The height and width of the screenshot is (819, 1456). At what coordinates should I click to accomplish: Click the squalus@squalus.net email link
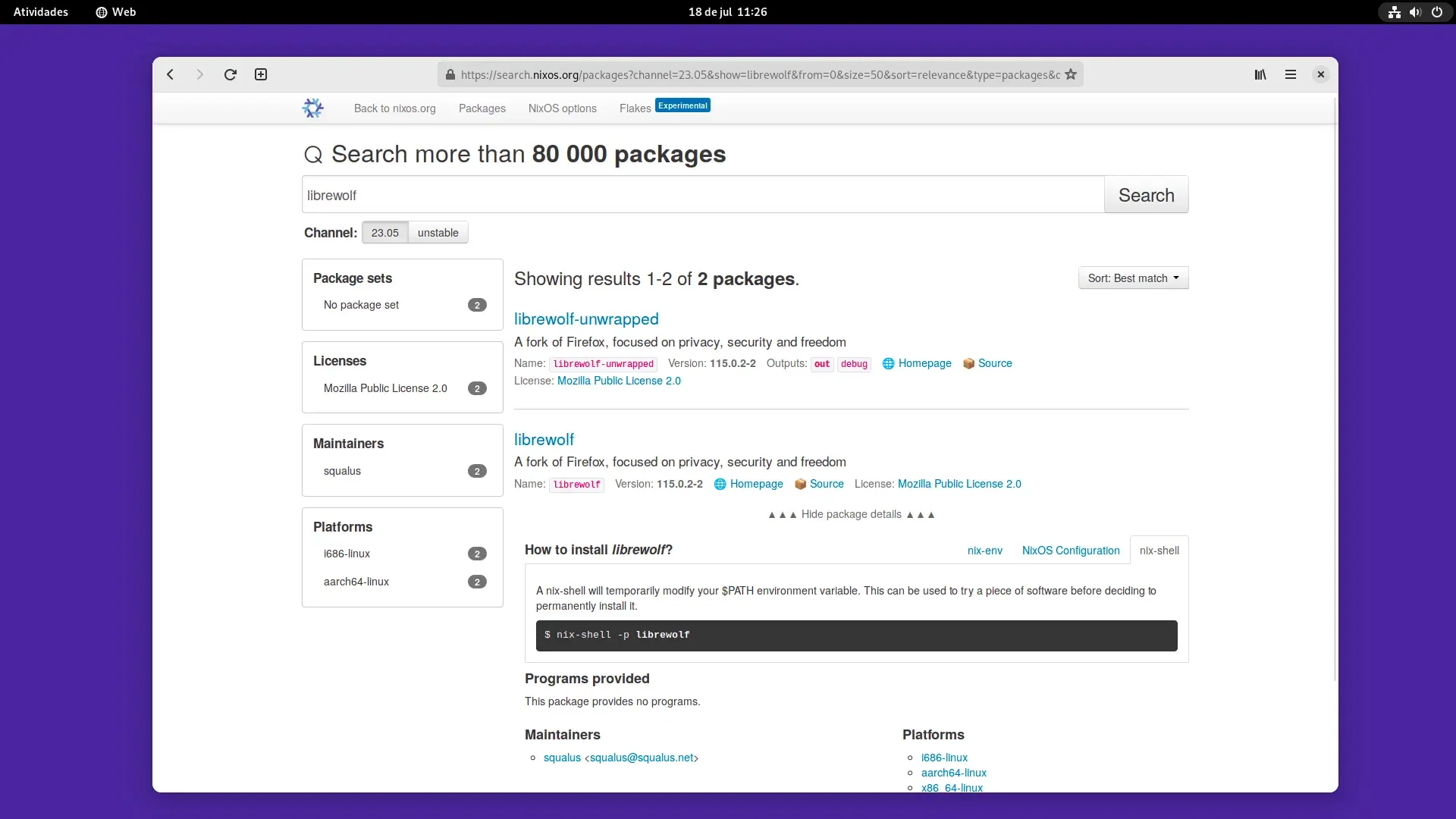(x=642, y=758)
